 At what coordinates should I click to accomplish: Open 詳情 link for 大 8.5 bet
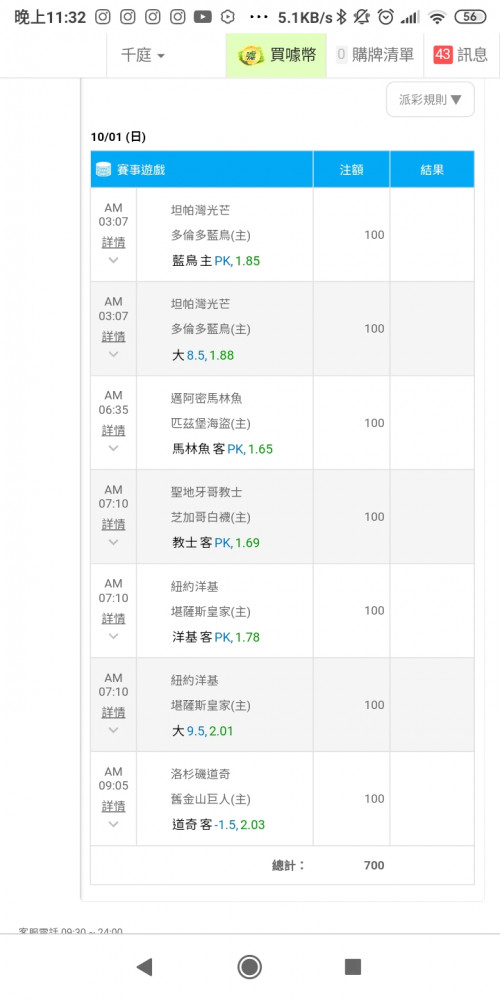pos(114,336)
